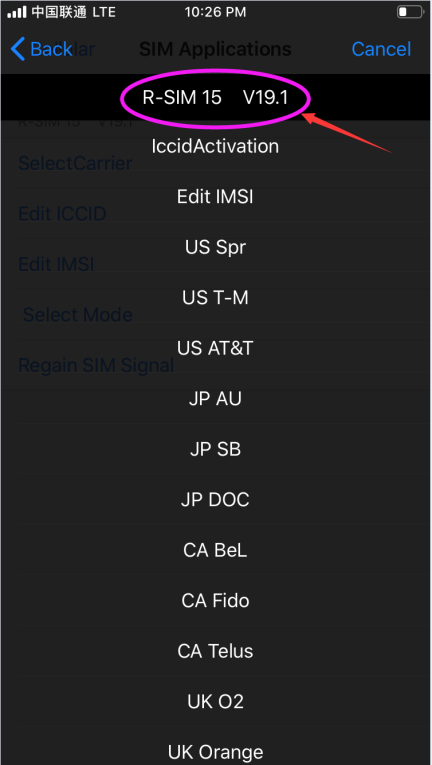Screen dimensions: 432x765
Task: Select JP DOC carrier entry
Action: pyautogui.click(x=215, y=500)
